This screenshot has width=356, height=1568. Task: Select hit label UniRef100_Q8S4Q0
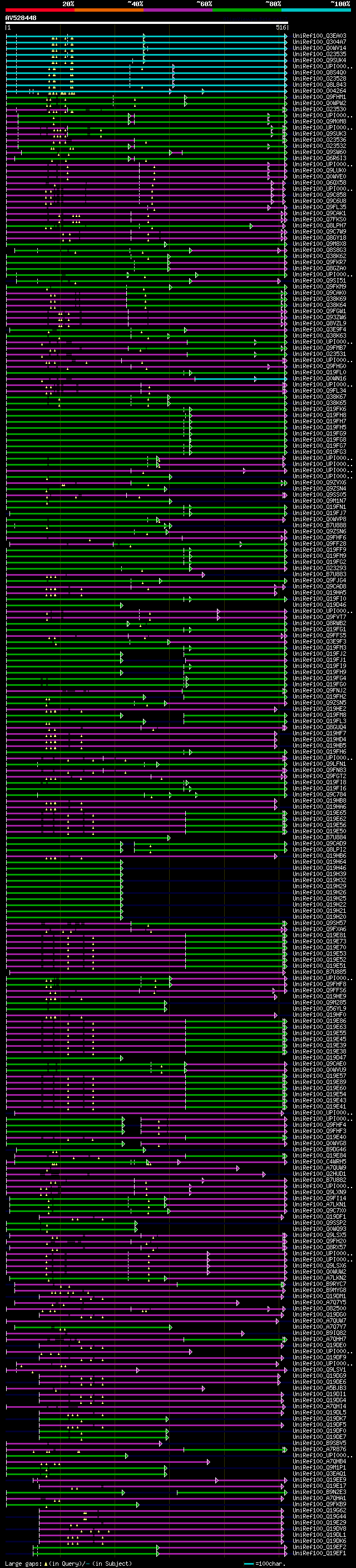(x=319, y=72)
